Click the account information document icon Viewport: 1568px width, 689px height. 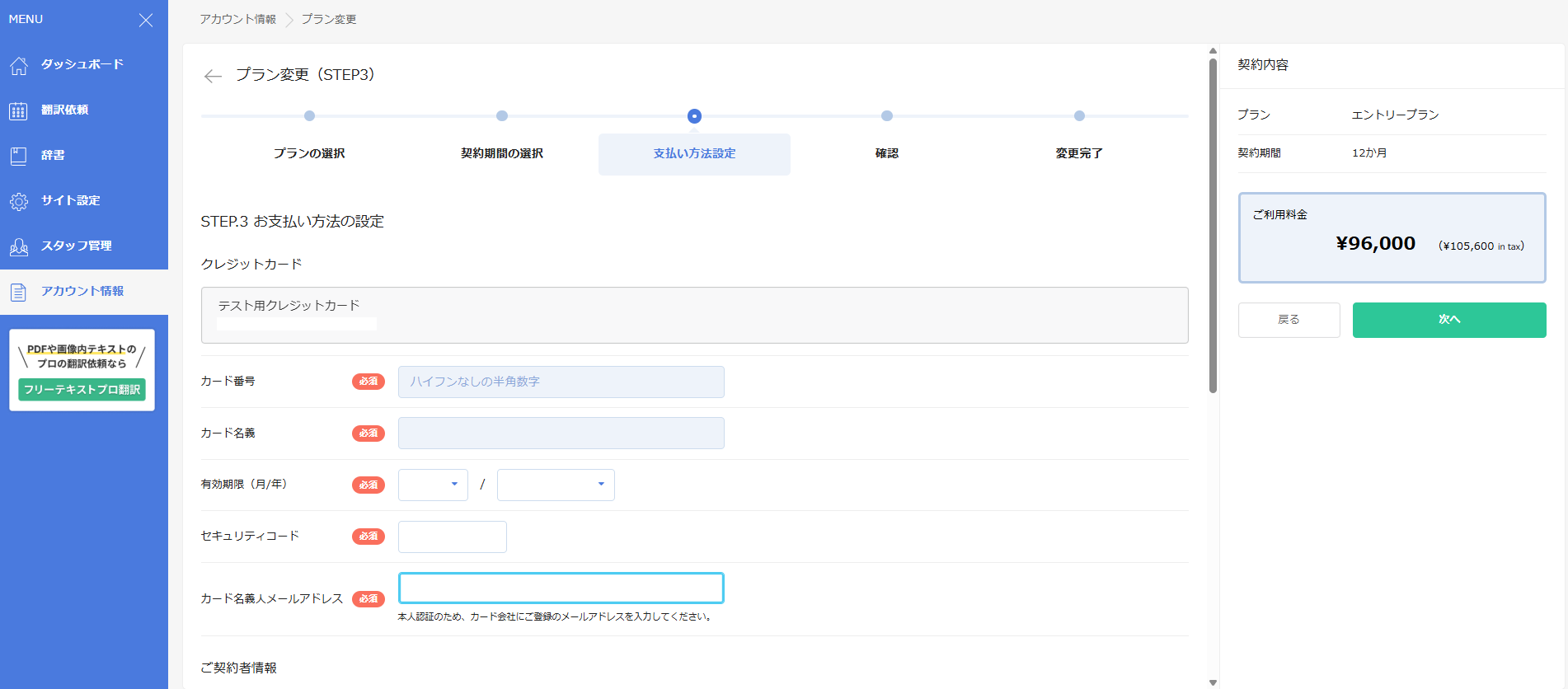click(19, 292)
